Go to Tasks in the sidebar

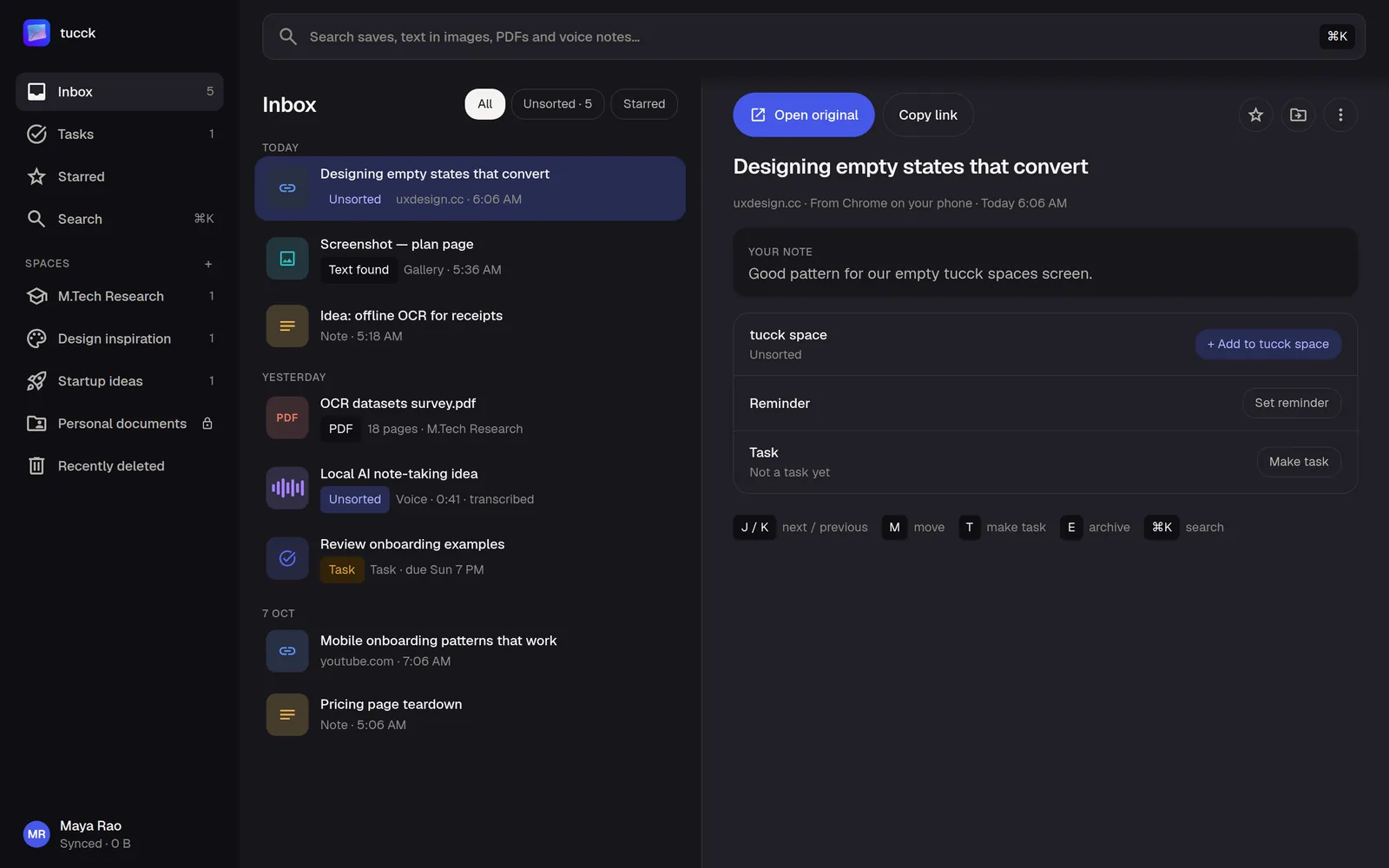pyautogui.click(x=120, y=135)
